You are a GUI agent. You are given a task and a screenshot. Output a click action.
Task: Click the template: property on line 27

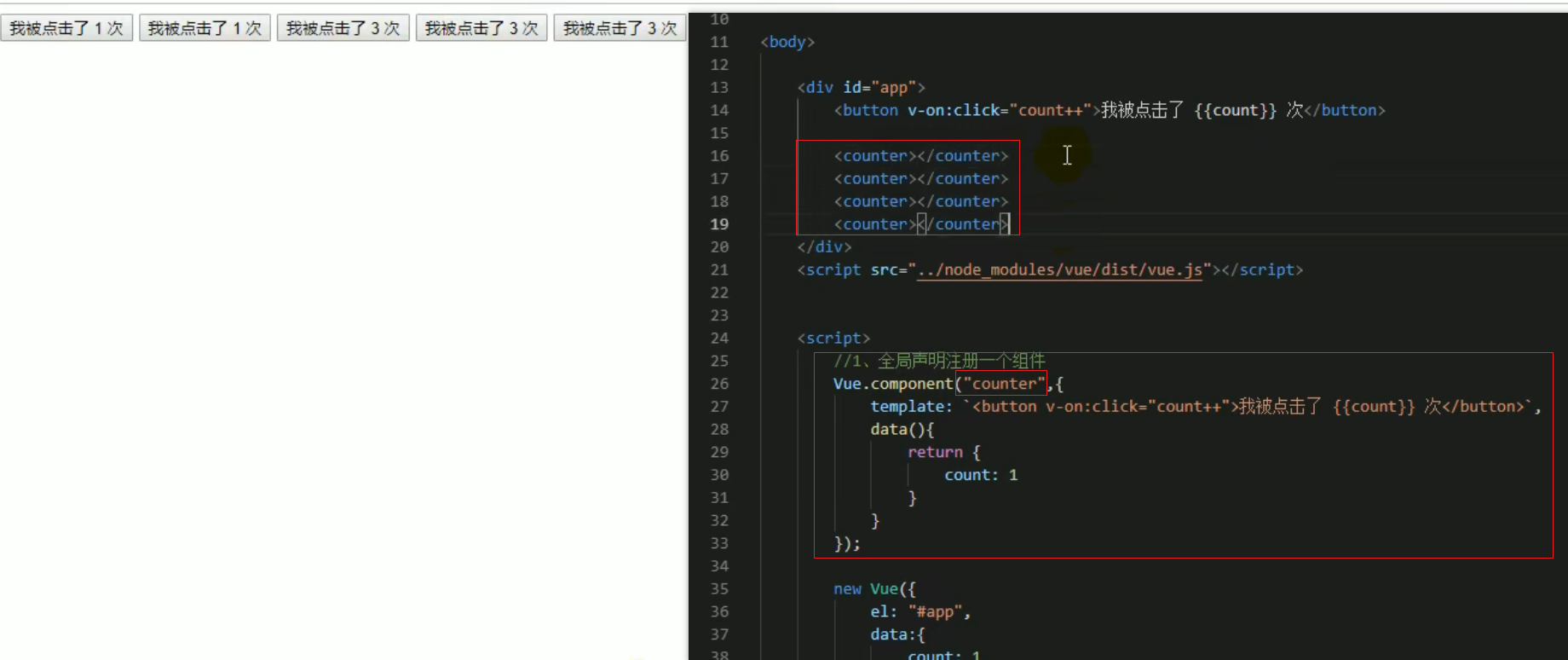point(911,407)
